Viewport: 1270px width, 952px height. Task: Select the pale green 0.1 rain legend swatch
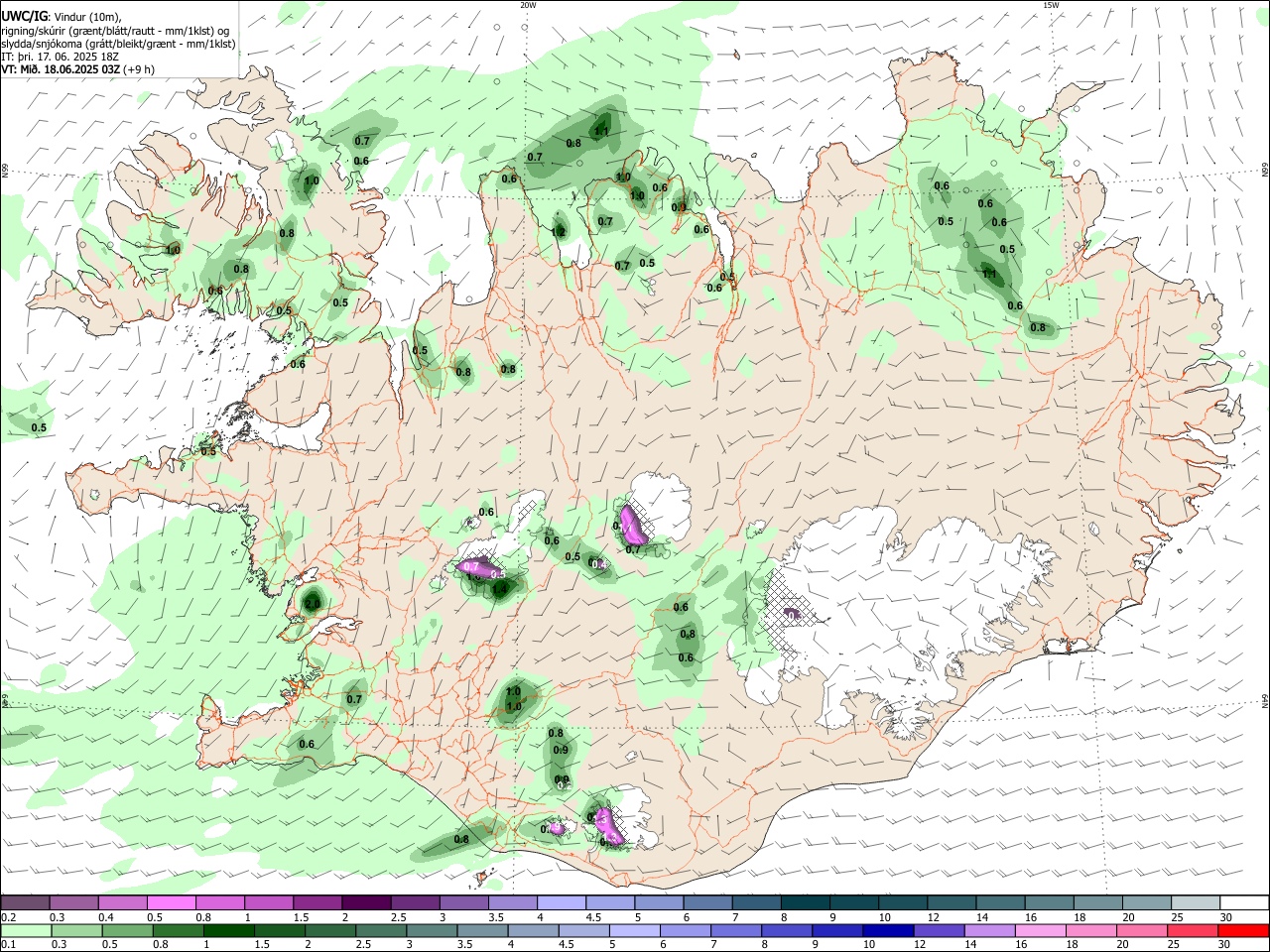(x=26, y=931)
